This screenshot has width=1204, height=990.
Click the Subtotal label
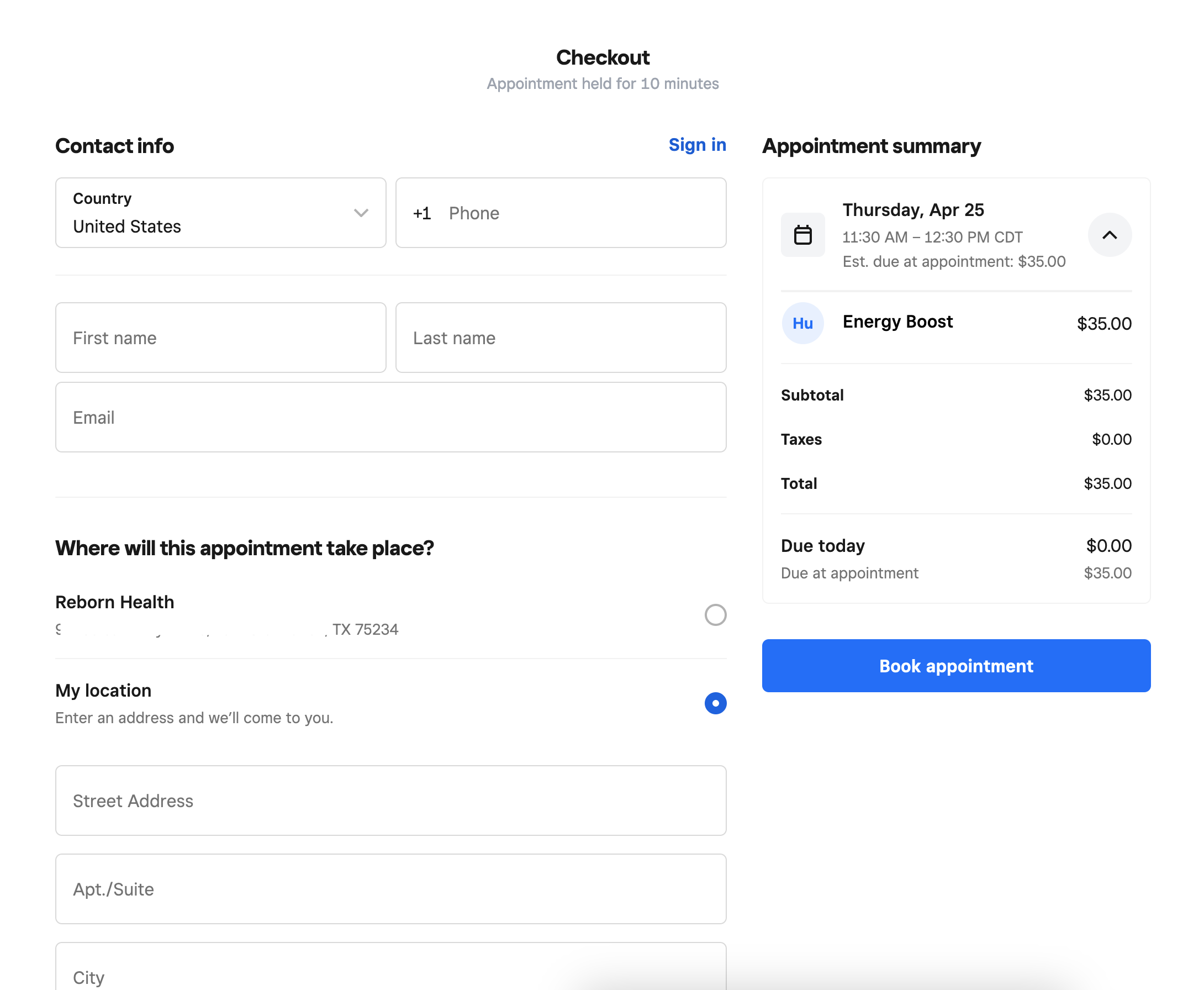[x=812, y=395]
